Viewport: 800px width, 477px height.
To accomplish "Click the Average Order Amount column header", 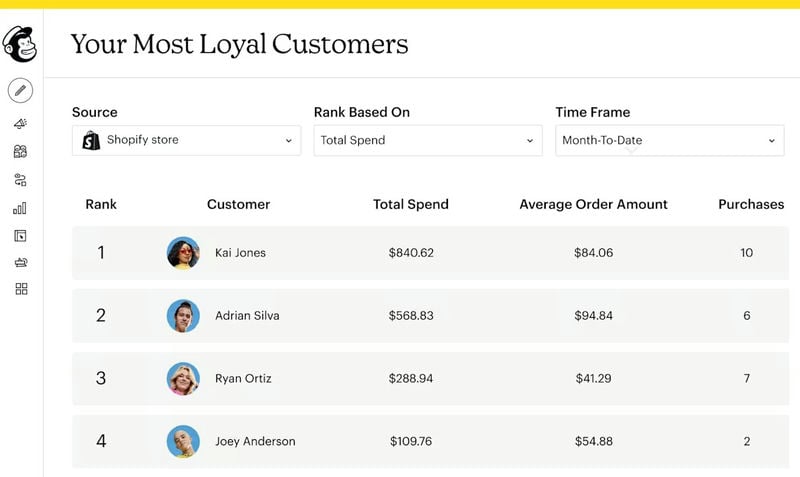I will [593, 205].
